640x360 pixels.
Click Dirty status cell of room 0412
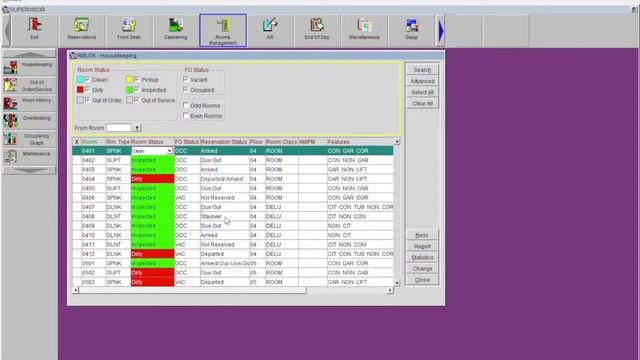[152, 254]
